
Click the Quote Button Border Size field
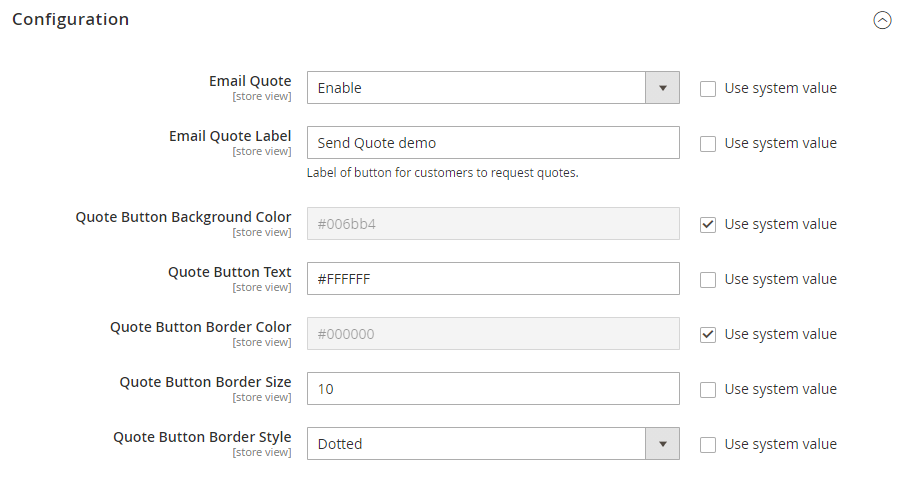(493, 389)
